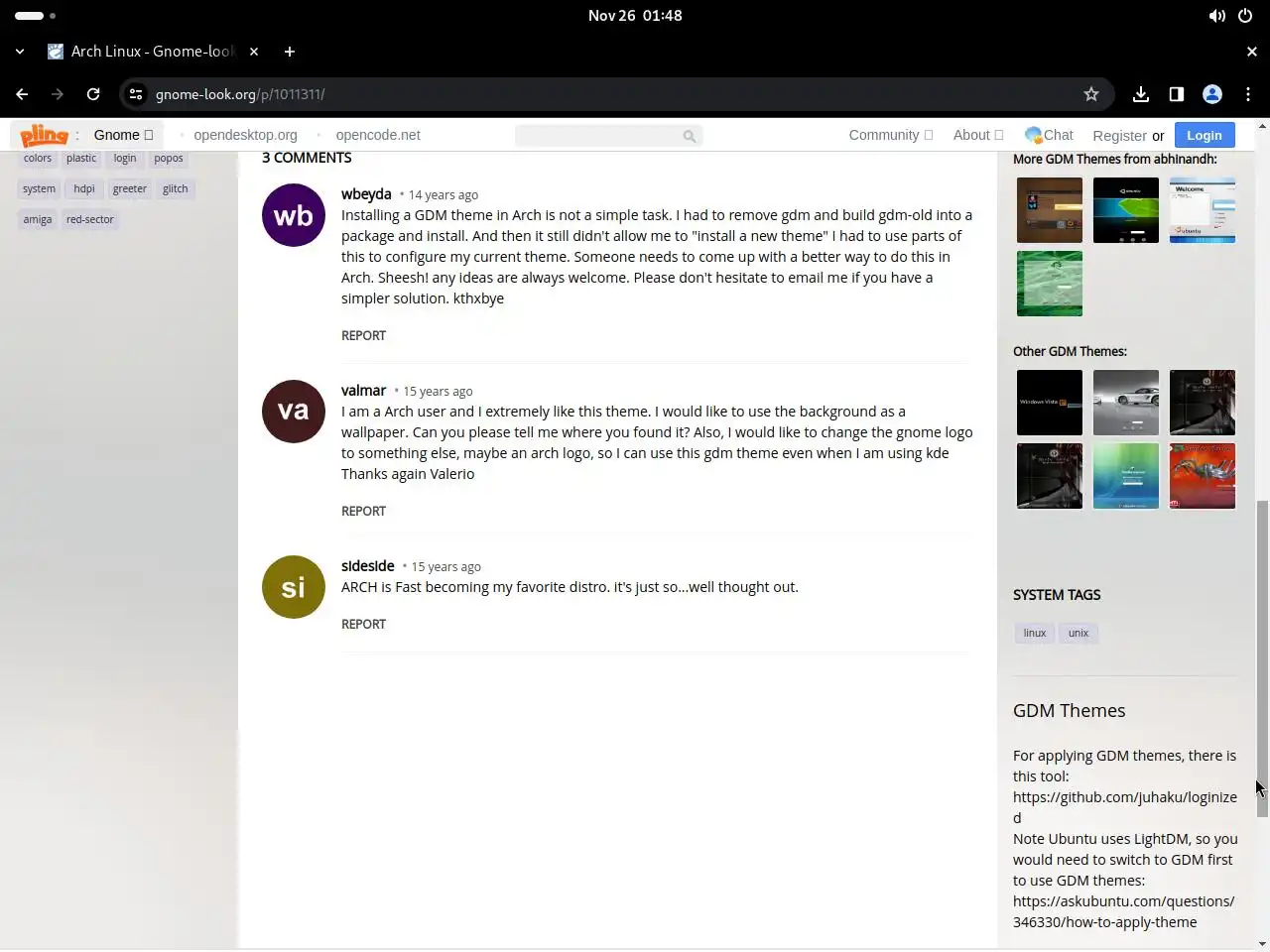Expand the Gnome dropdown
This screenshot has width=1270, height=952.
pos(123,135)
